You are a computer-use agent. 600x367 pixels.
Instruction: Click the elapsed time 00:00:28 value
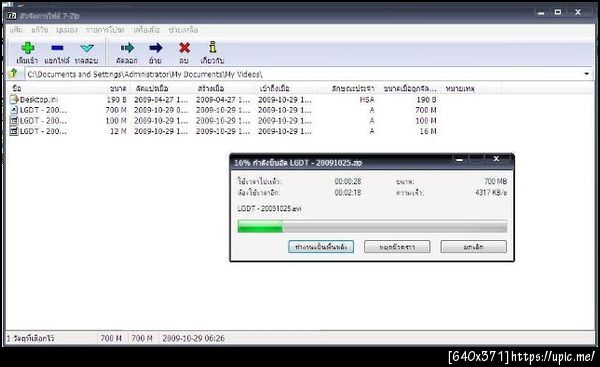(x=347, y=181)
